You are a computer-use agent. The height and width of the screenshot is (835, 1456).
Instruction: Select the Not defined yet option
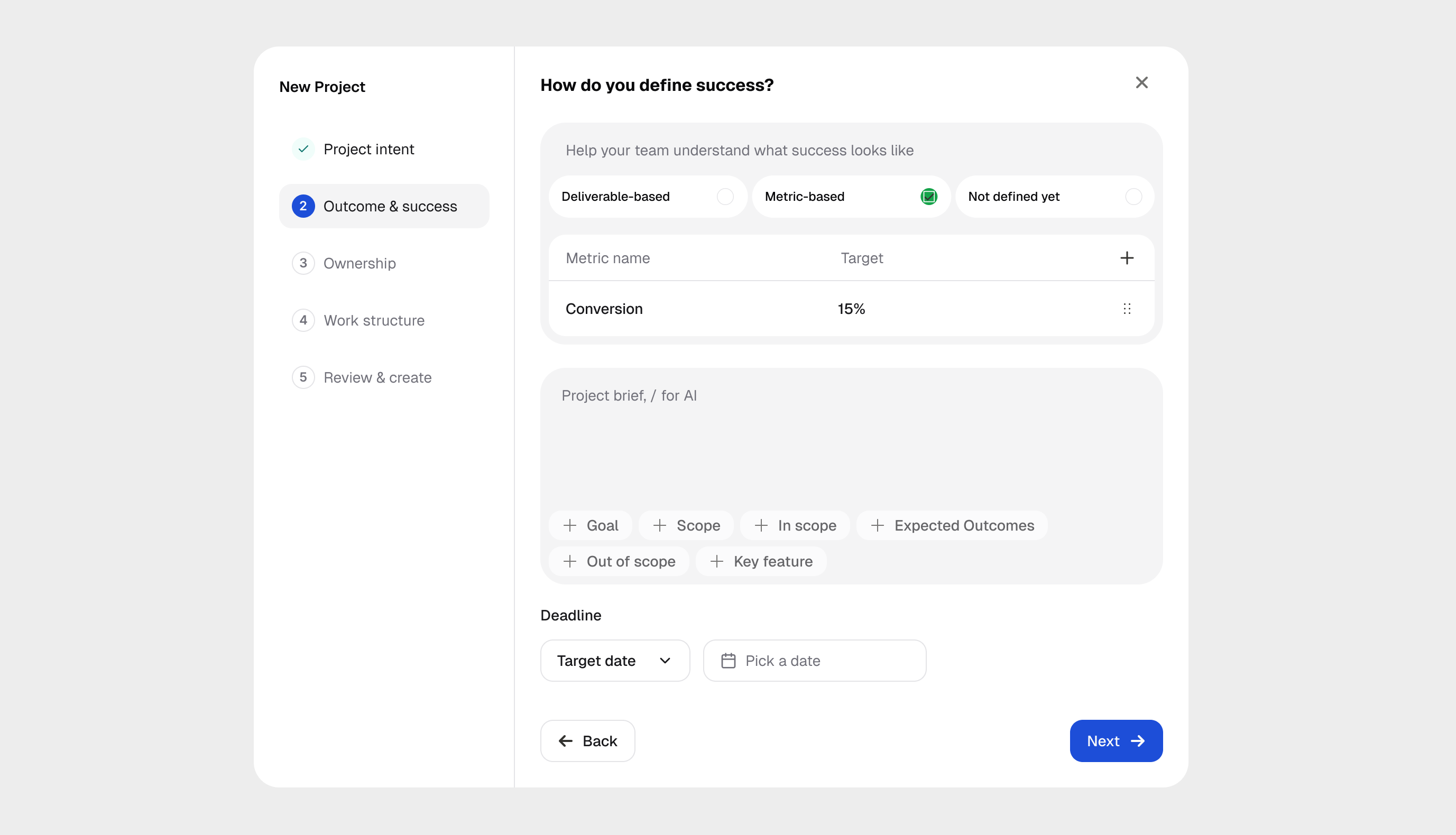point(1054,197)
